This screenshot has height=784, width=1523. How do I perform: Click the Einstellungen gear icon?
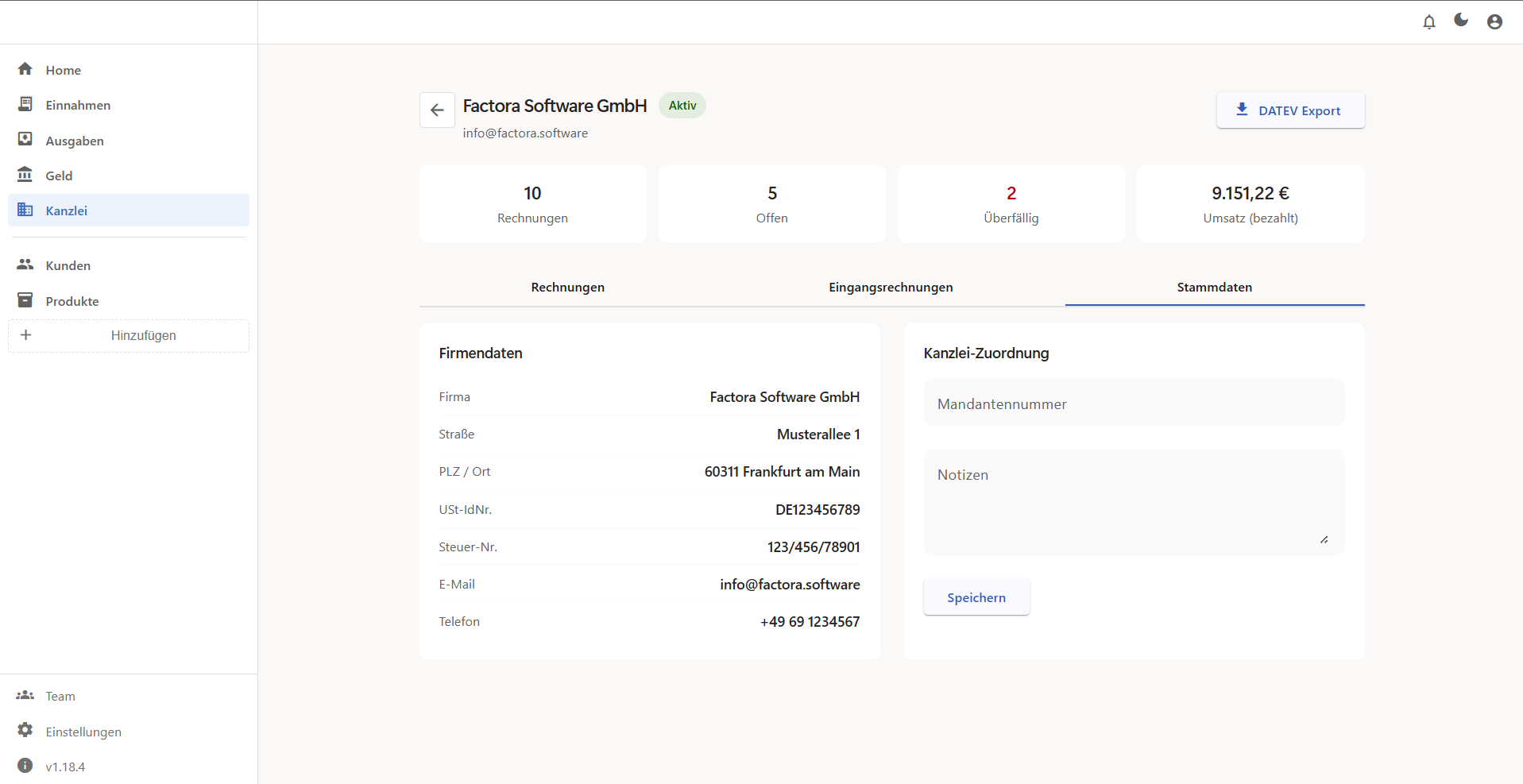(x=25, y=730)
